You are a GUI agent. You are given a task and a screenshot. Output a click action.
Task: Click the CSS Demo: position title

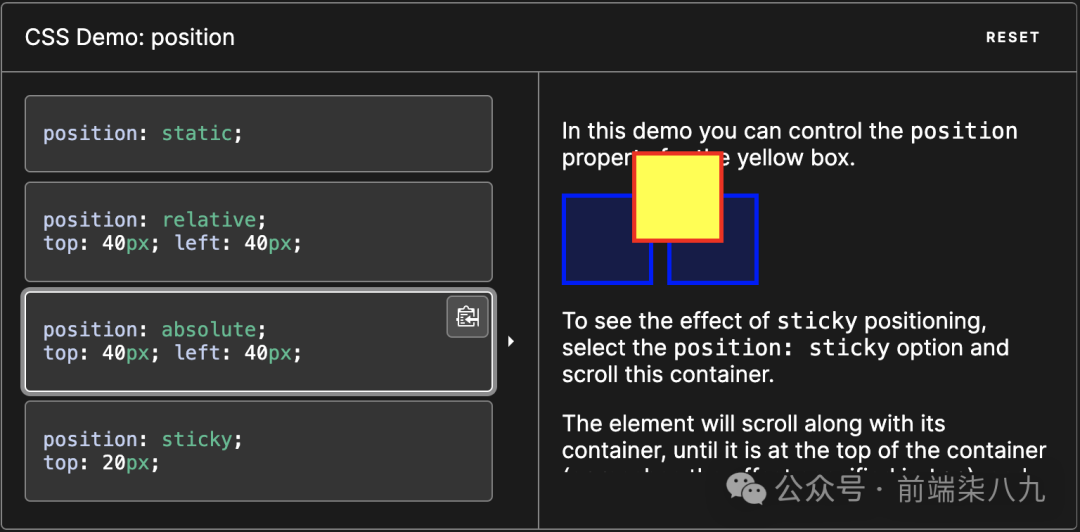tap(129, 37)
